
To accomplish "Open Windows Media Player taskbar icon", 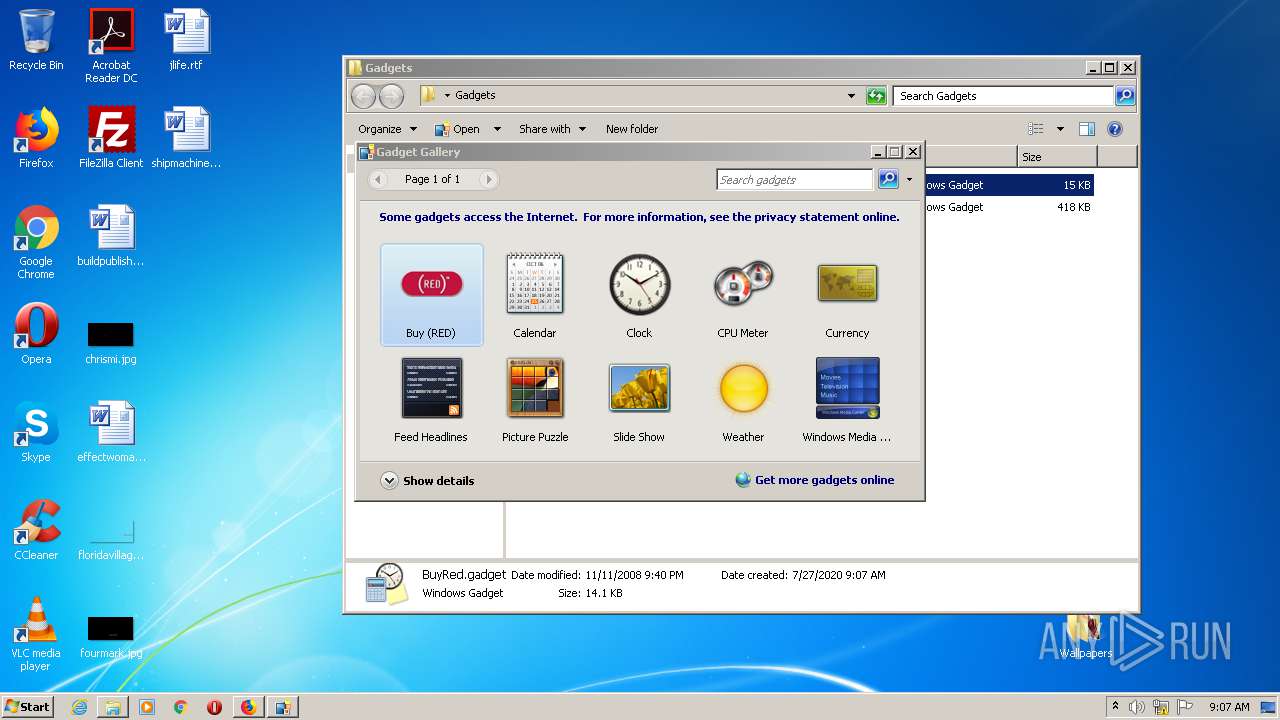I will pyautogui.click(x=147, y=707).
